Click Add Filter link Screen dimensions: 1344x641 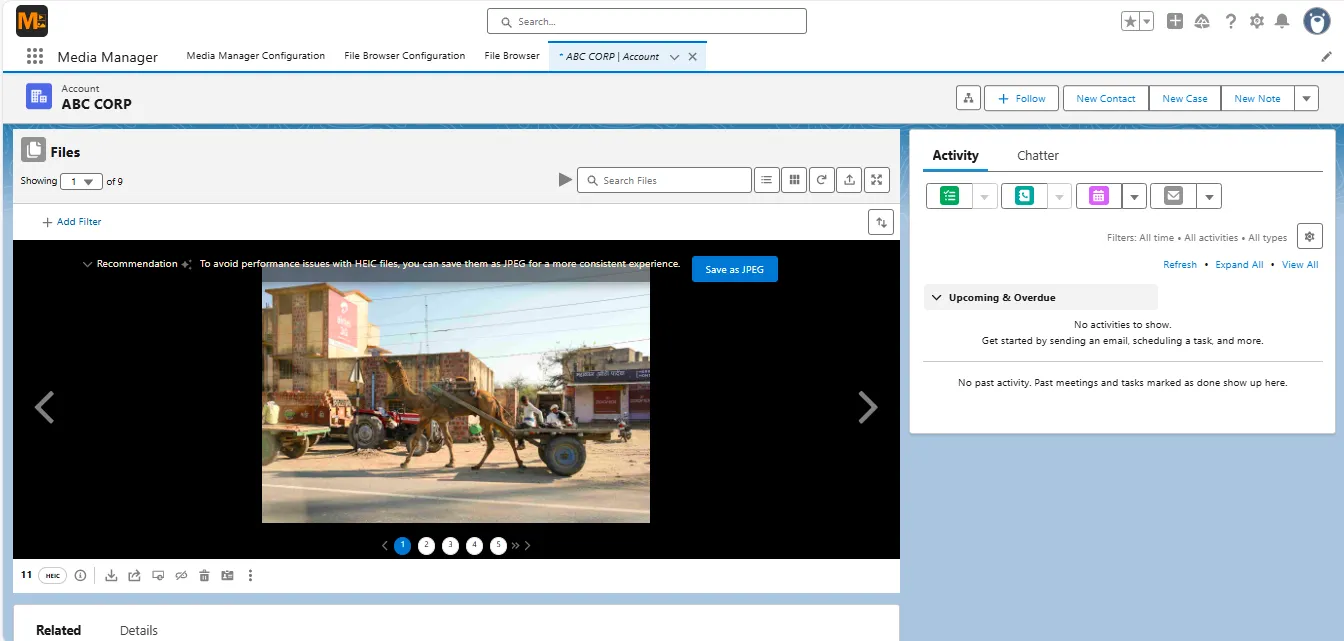(71, 222)
